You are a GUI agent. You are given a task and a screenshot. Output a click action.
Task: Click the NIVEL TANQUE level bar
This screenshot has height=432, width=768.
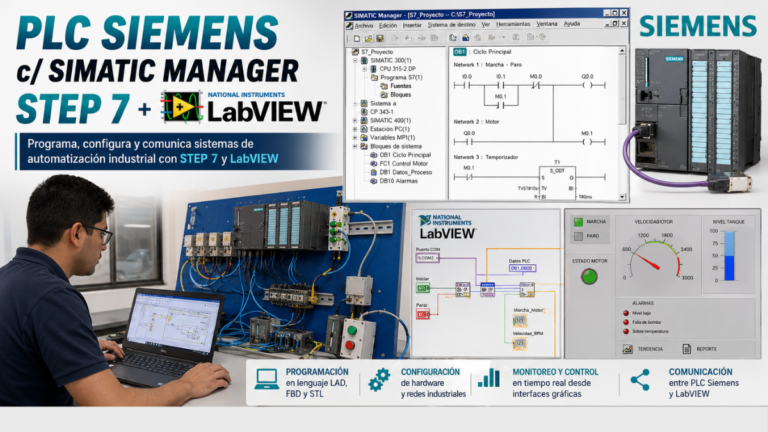tap(729, 256)
